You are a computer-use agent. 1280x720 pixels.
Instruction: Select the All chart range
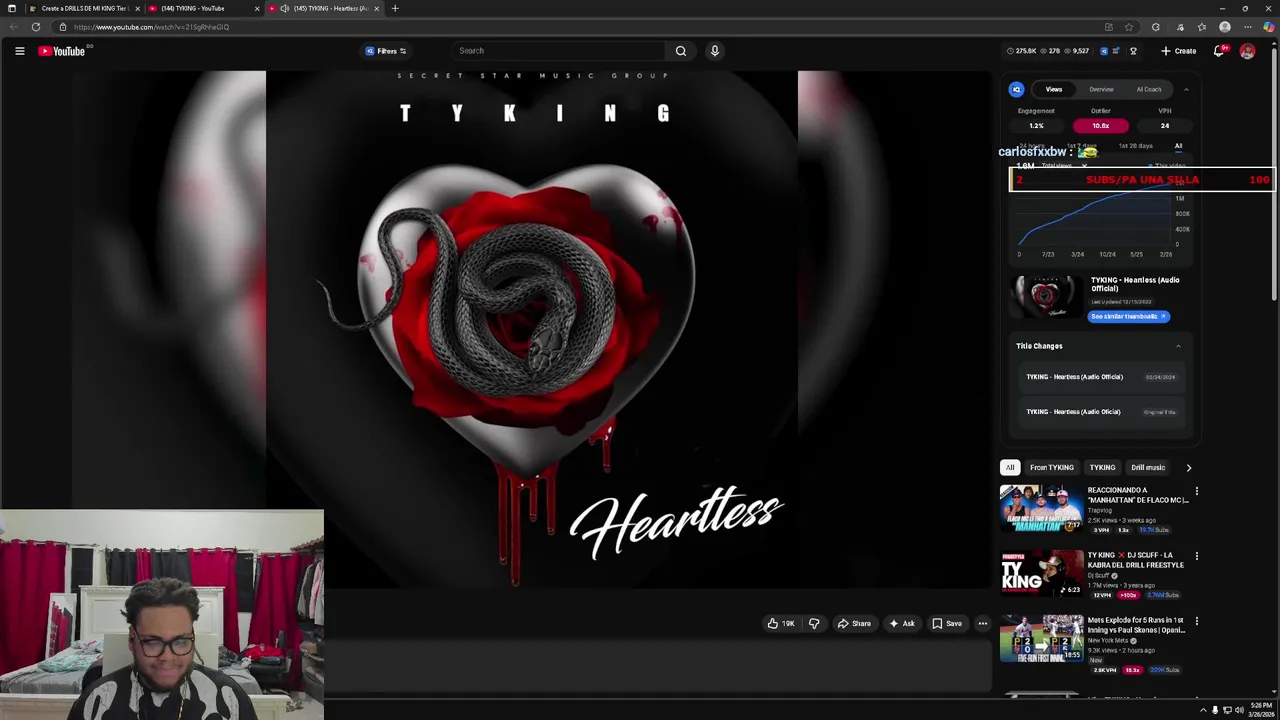click(x=1178, y=146)
